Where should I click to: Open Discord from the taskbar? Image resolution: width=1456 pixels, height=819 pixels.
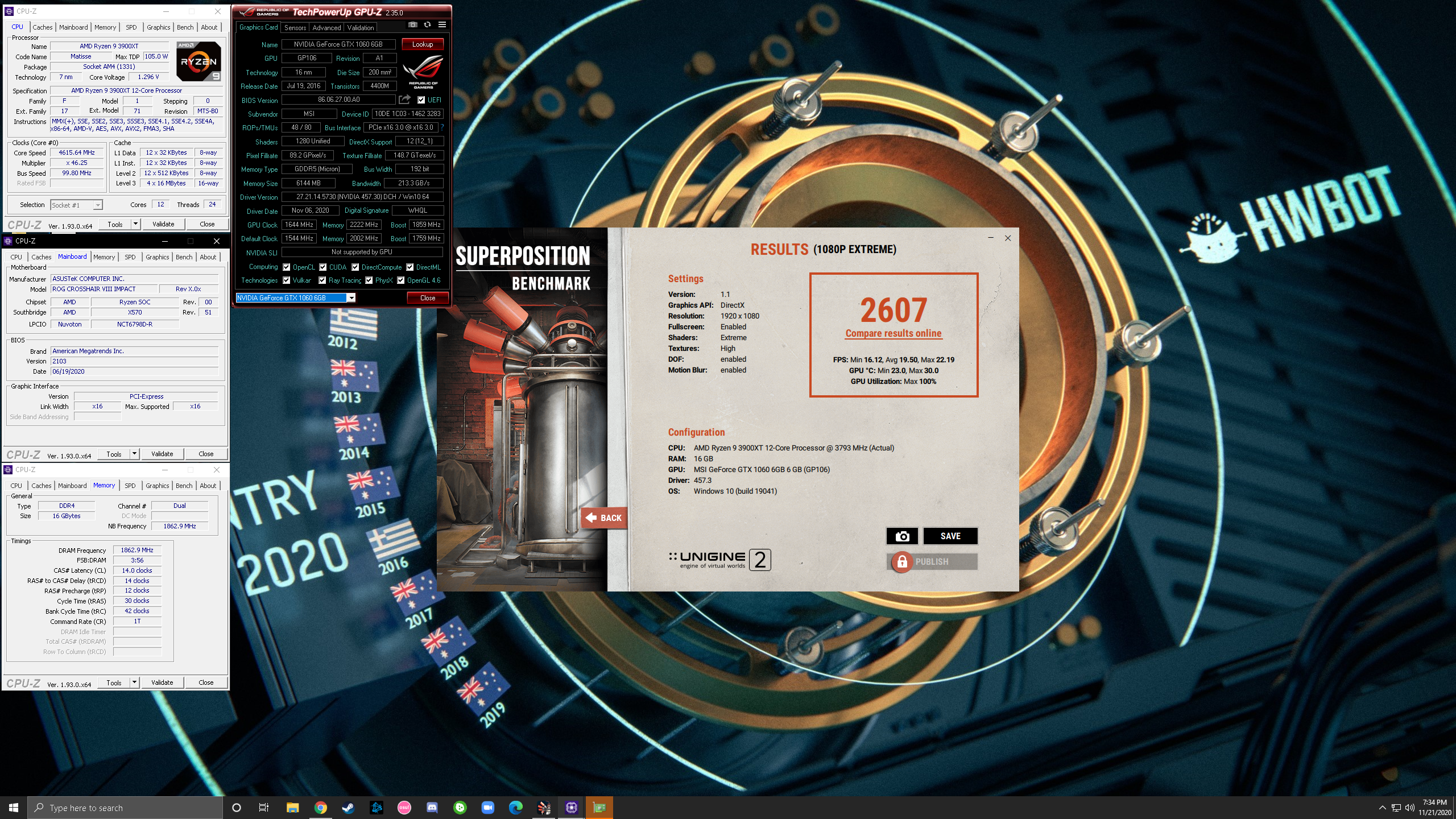432,808
